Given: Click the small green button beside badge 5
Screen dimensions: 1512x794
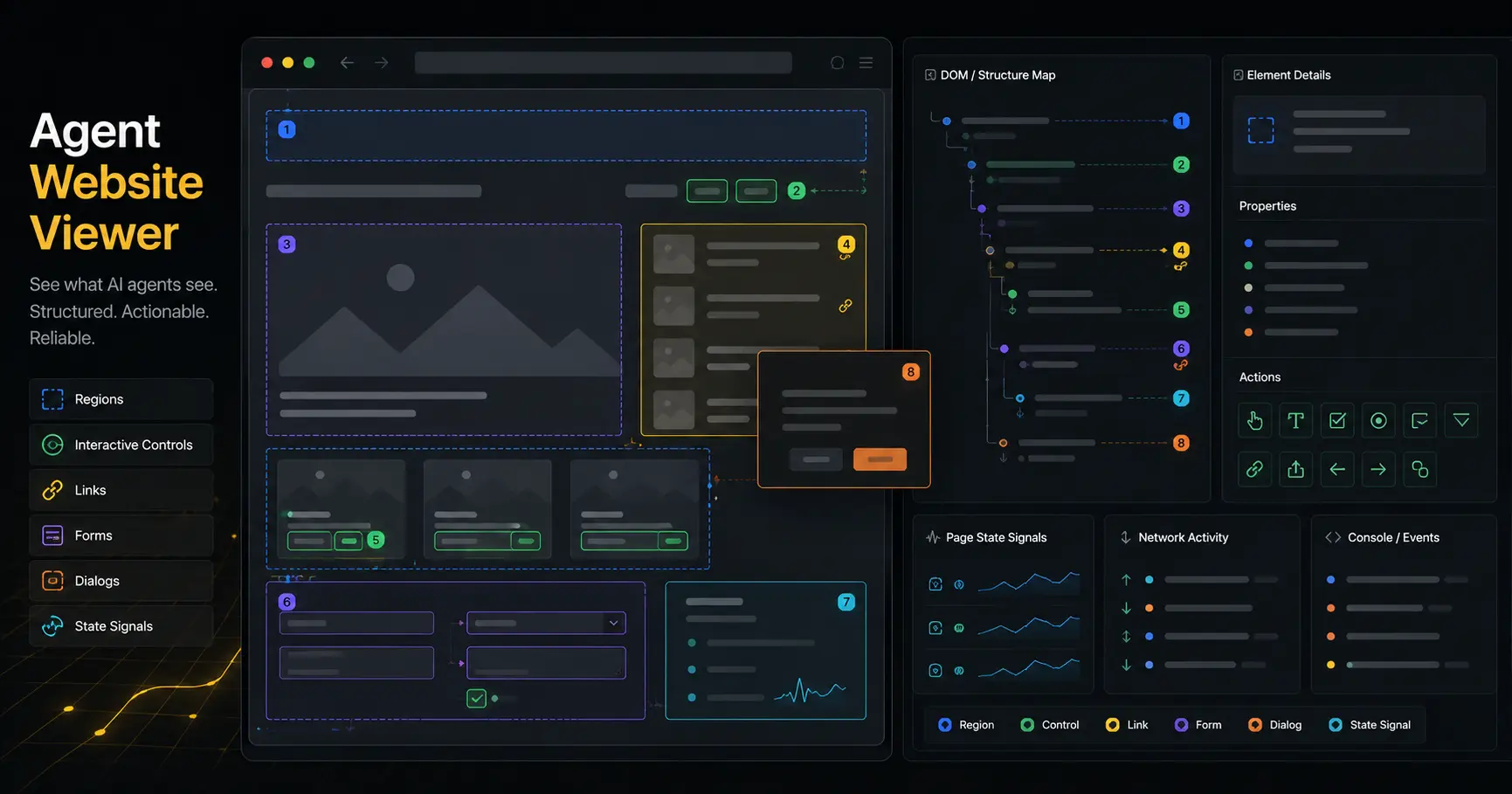Looking at the screenshot, I should (x=349, y=541).
